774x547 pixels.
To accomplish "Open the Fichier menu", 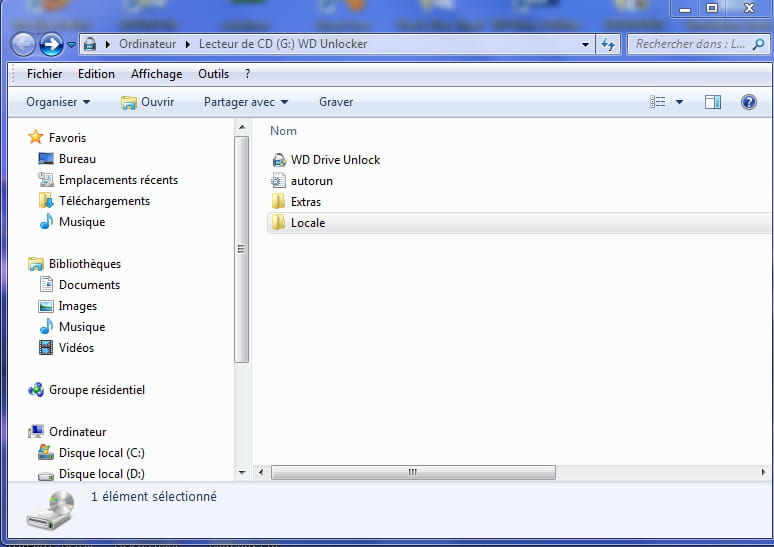I will click(x=44, y=74).
